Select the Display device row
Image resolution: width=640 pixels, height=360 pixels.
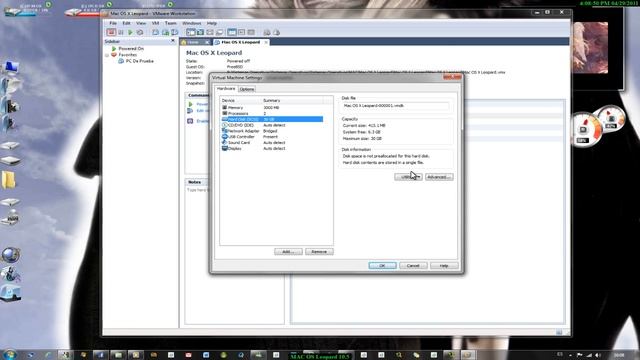pyautogui.click(x=272, y=149)
